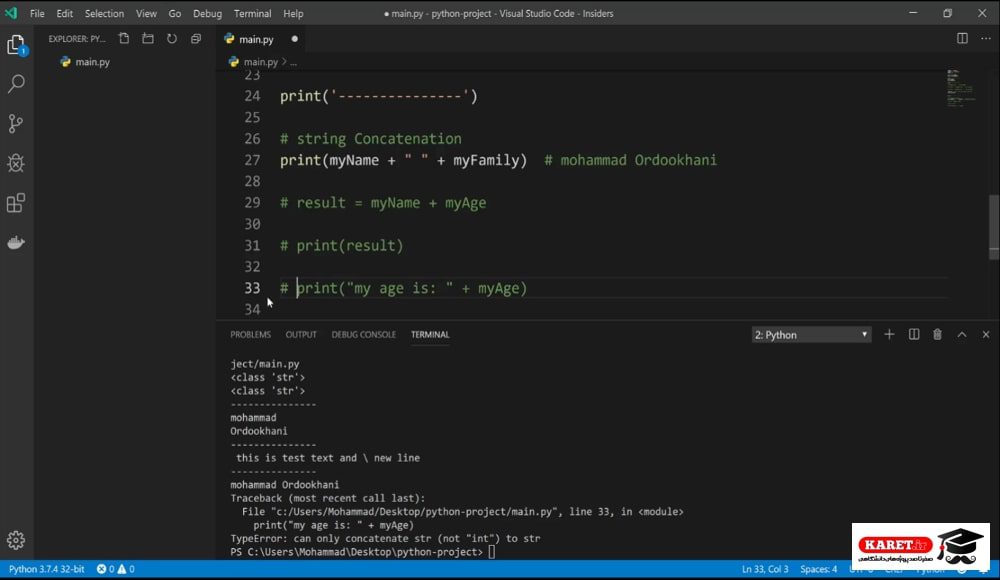
Task: Click the EXPLORER panel title
Action: coord(77,39)
